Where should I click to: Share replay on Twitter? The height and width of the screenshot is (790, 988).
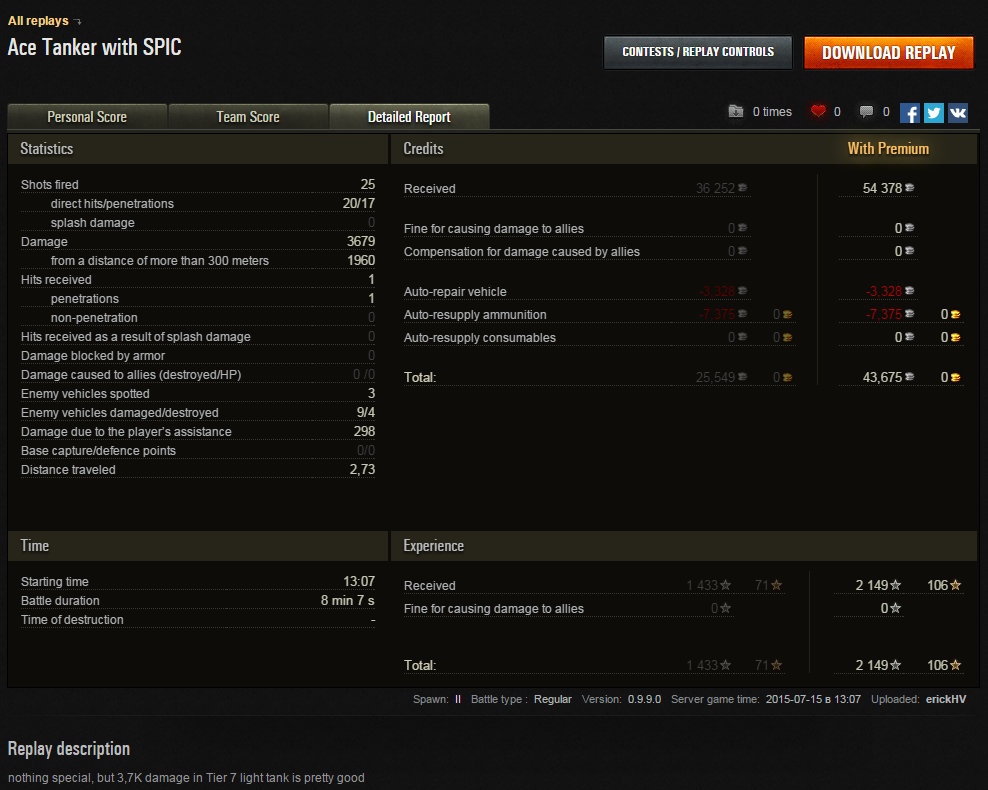934,113
